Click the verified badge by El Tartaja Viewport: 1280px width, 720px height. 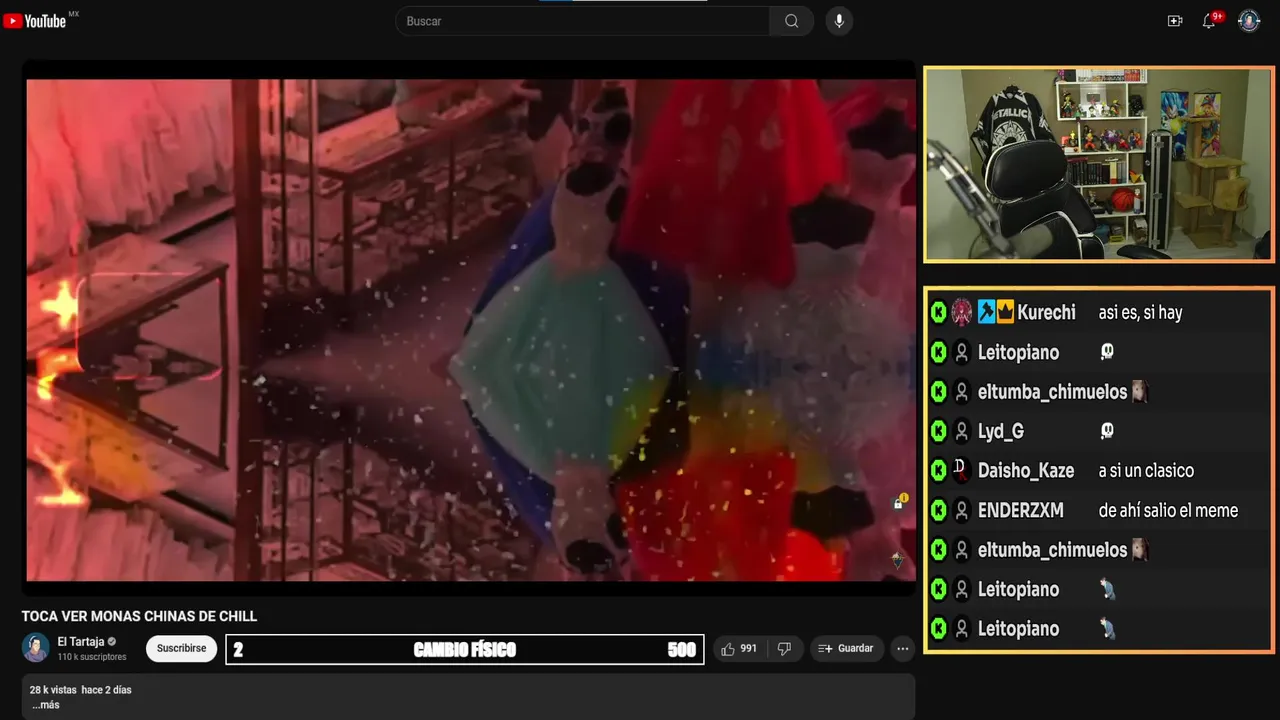112,642
